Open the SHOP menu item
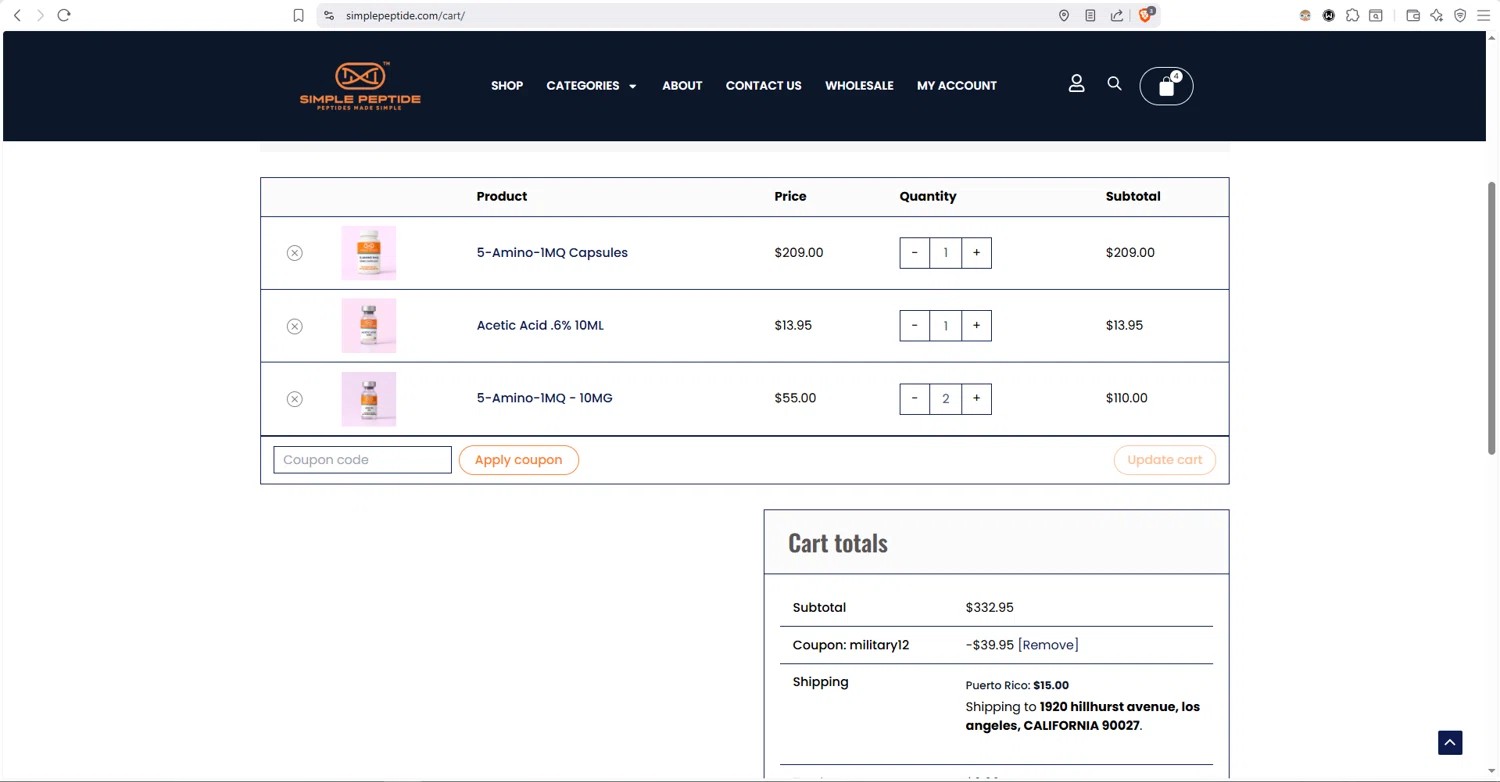Screen dimensions: 1500x782 507,86
